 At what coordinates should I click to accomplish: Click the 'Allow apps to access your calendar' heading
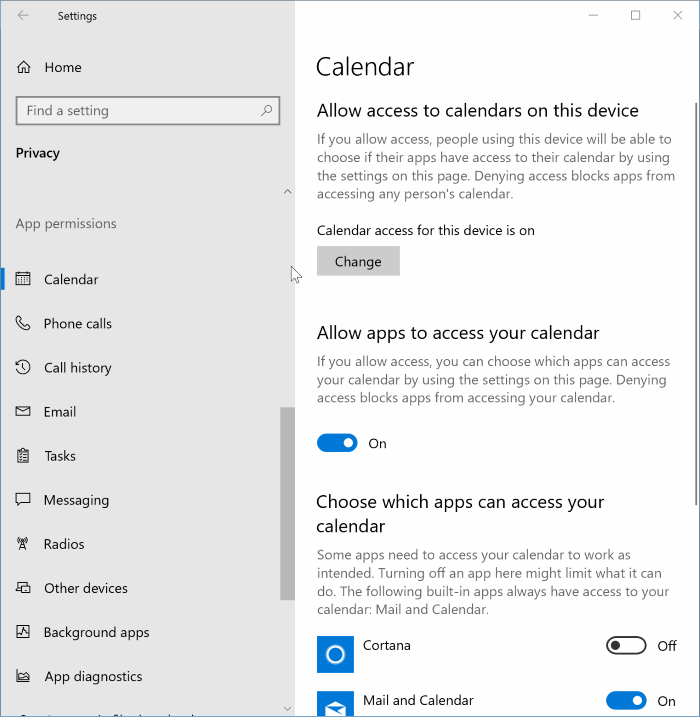(458, 333)
